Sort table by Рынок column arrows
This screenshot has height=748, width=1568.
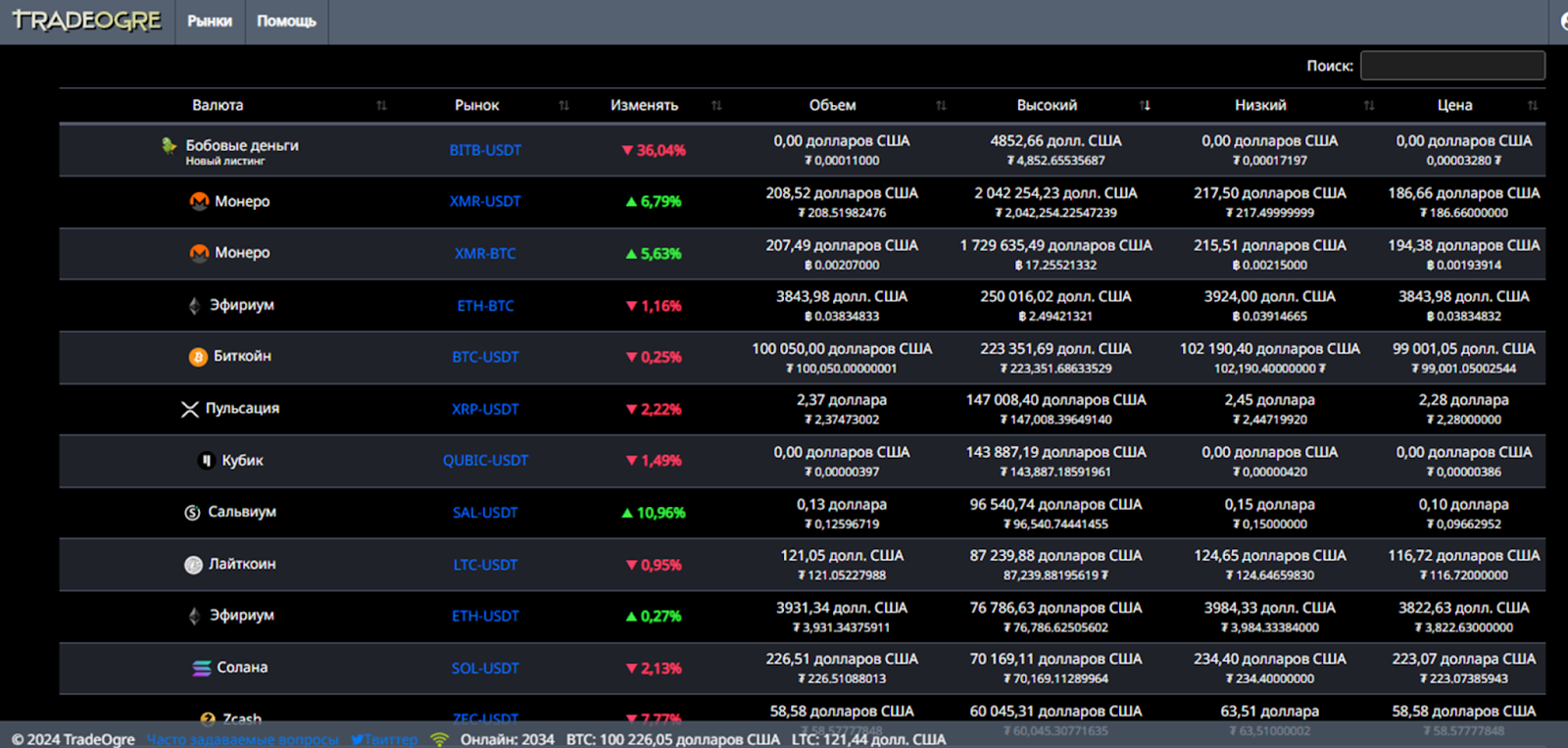pyautogui.click(x=563, y=105)
